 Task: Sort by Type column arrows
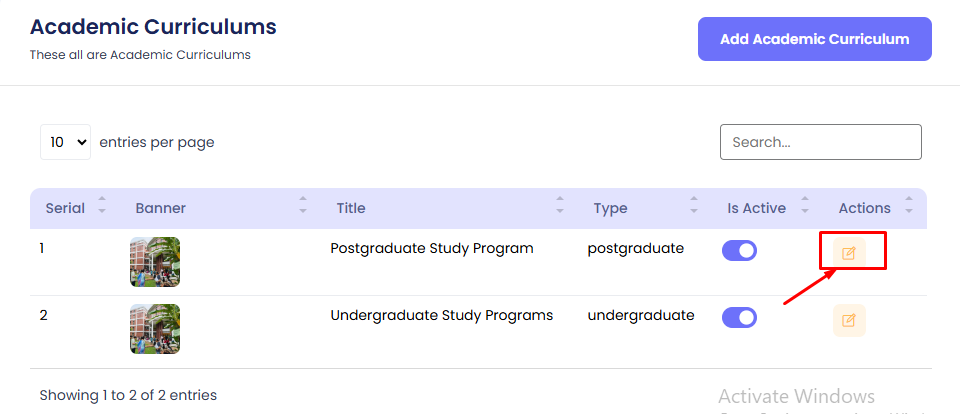coord(694,208)
